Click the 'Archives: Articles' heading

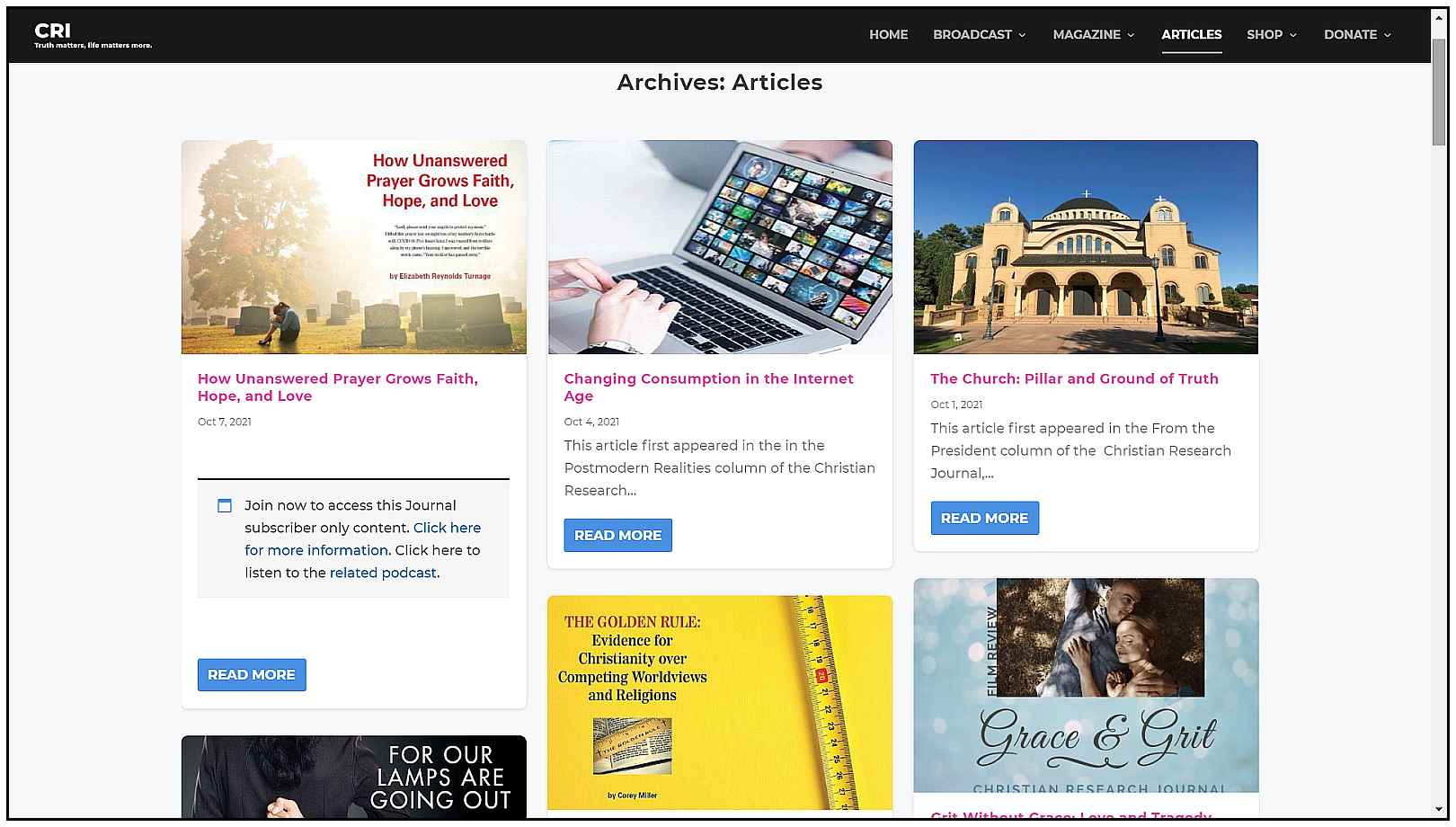coord(720,82)
